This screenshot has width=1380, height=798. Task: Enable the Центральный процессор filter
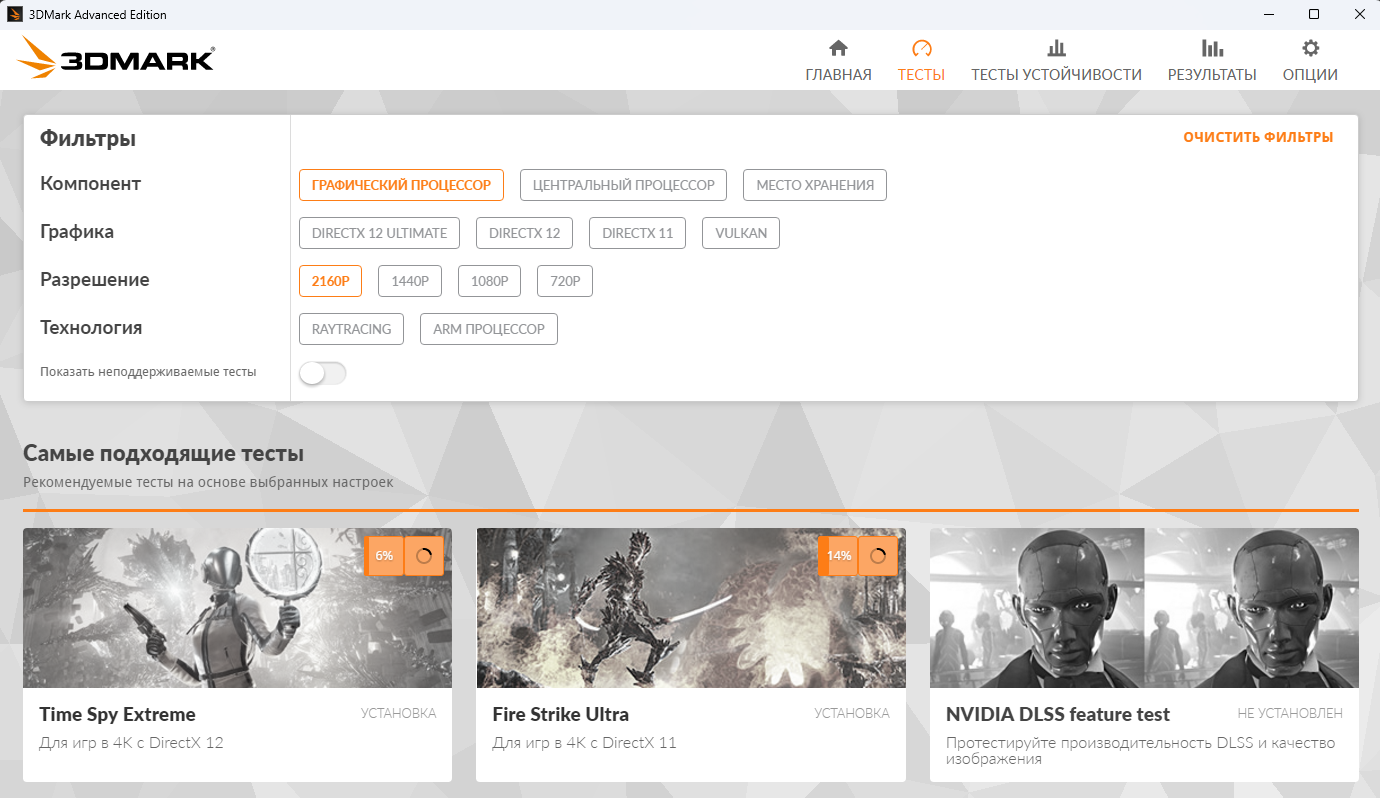pos(624,185)
